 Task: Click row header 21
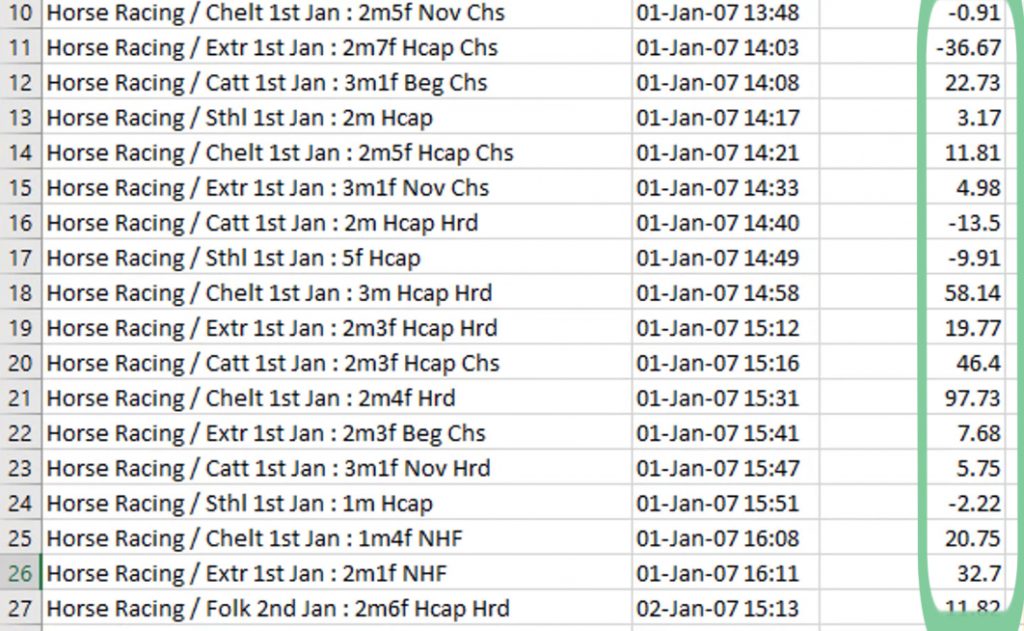click(x=21, y=398)
